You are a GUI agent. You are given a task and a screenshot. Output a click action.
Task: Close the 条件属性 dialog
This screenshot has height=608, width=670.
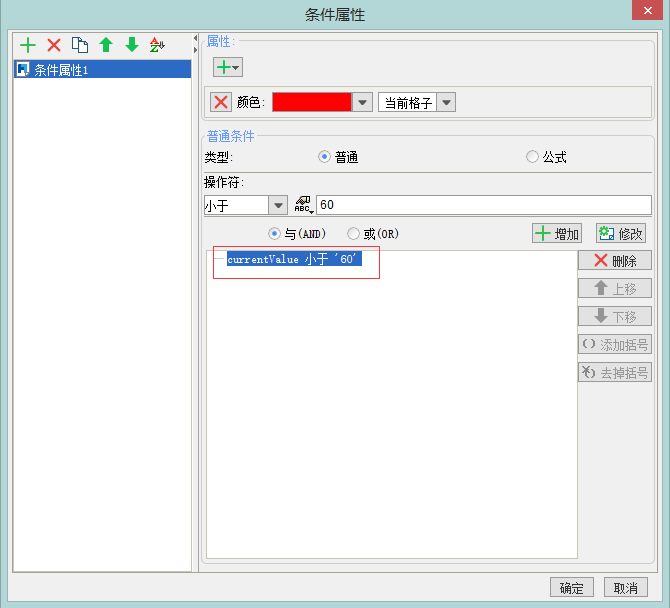647,10
